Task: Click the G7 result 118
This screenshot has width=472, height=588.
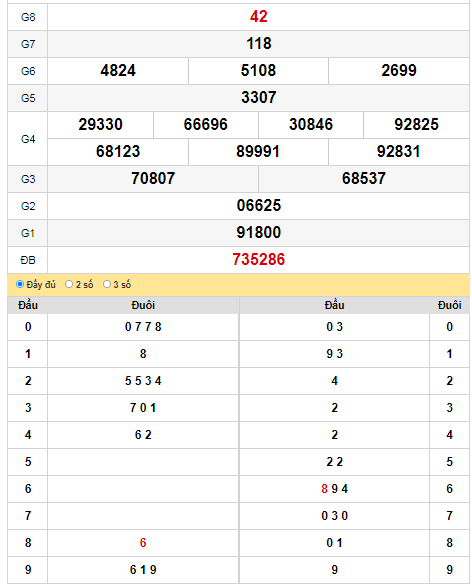Action: point(259,44)
